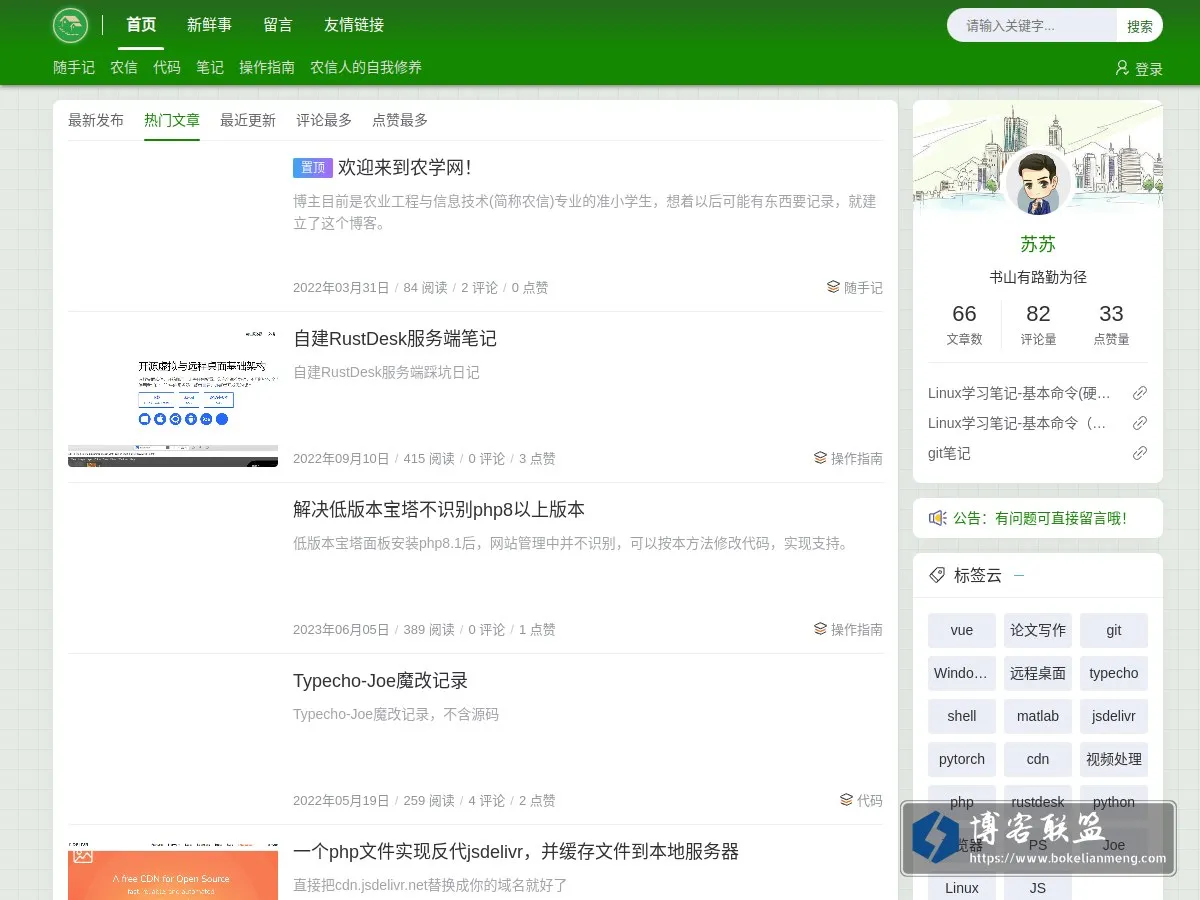Screen dimensions: 1200x900
Task: Click the 操作指南 label on RustDesk article
Action: click(x=857, y=458)
